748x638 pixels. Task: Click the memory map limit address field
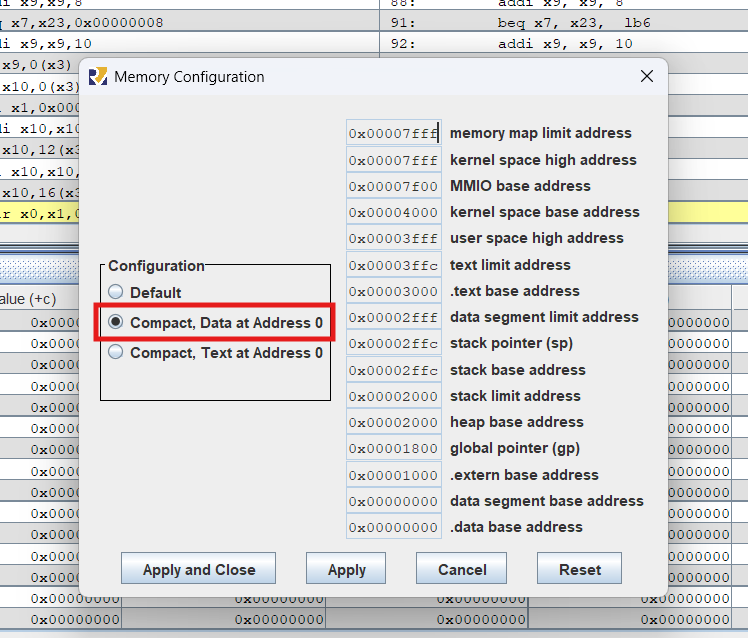393,134
